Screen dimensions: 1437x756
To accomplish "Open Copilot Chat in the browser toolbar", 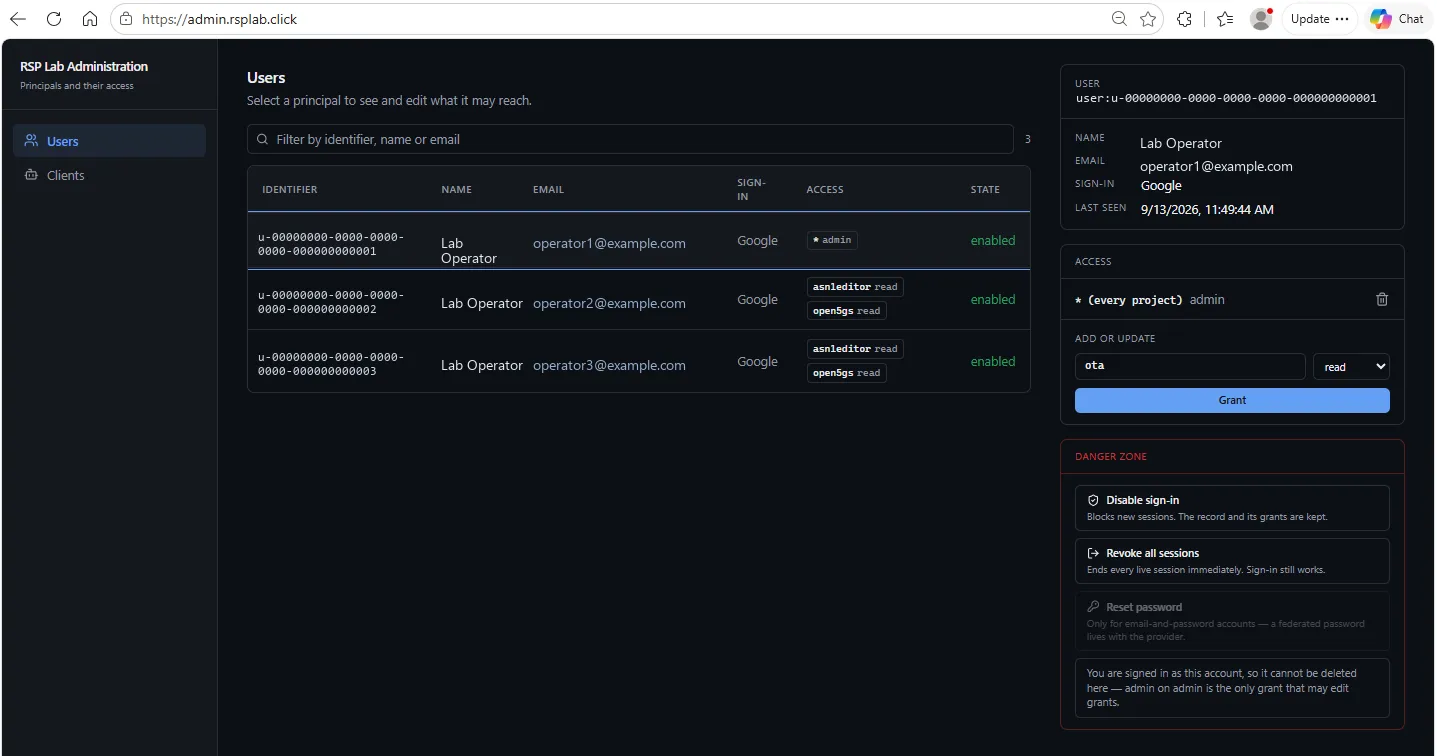I will 1397,19.
